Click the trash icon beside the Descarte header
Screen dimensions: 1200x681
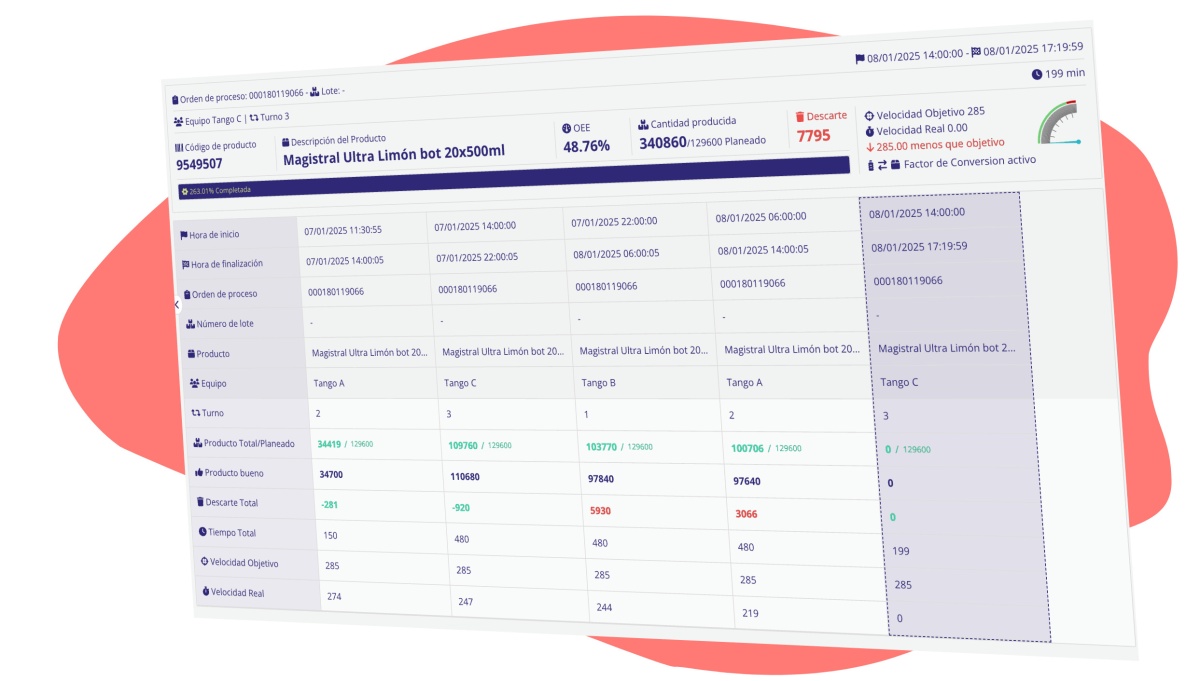[x=797, y=117]
